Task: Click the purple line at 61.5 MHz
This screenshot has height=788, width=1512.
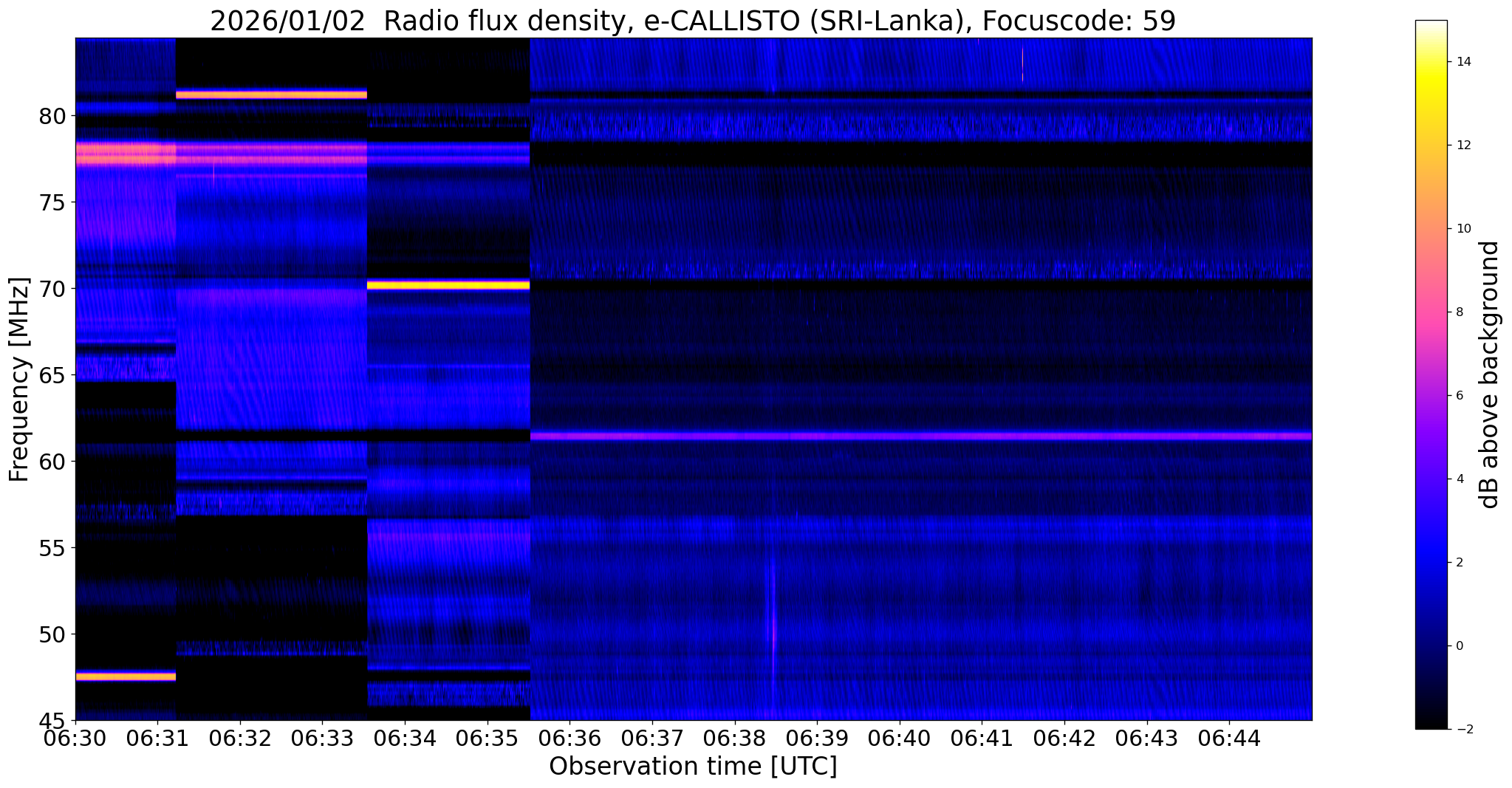Action: 921,436
